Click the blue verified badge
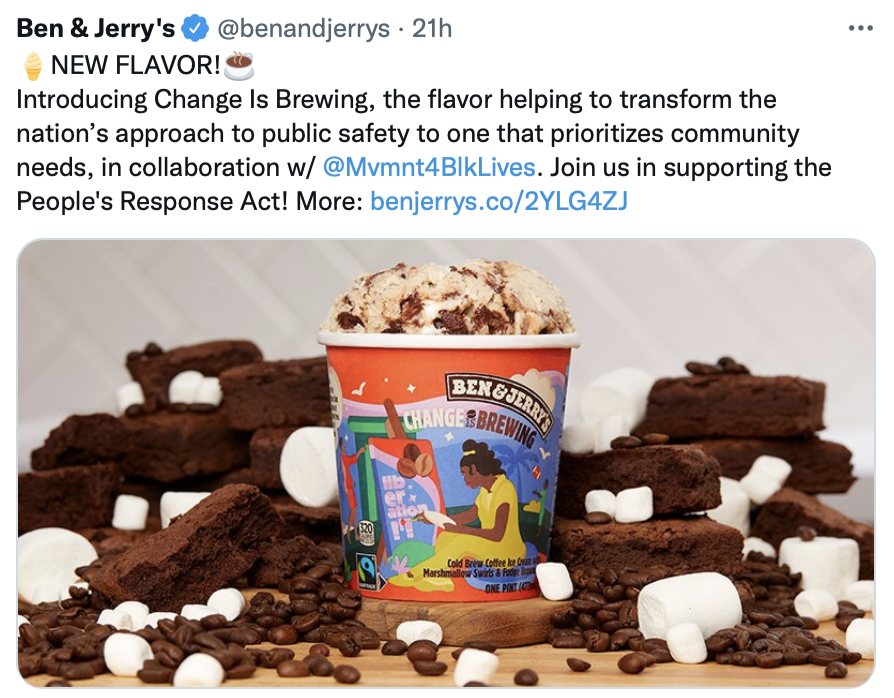 coord(194,29)
